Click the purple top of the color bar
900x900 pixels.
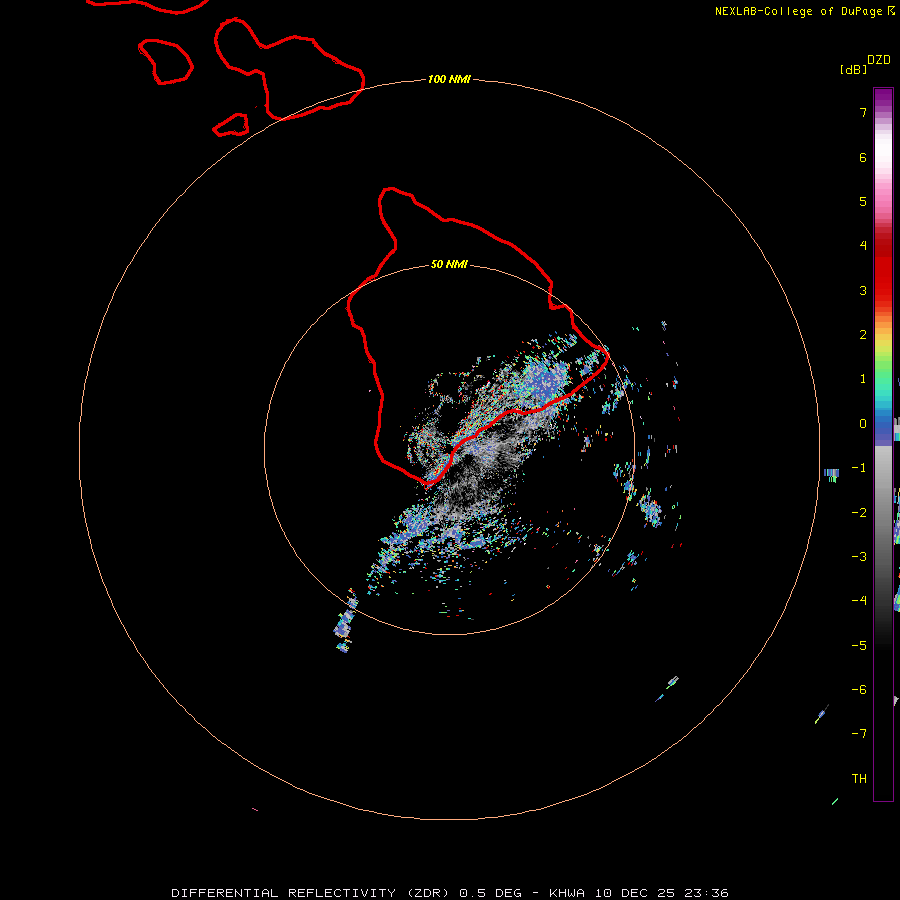[883, 99]
